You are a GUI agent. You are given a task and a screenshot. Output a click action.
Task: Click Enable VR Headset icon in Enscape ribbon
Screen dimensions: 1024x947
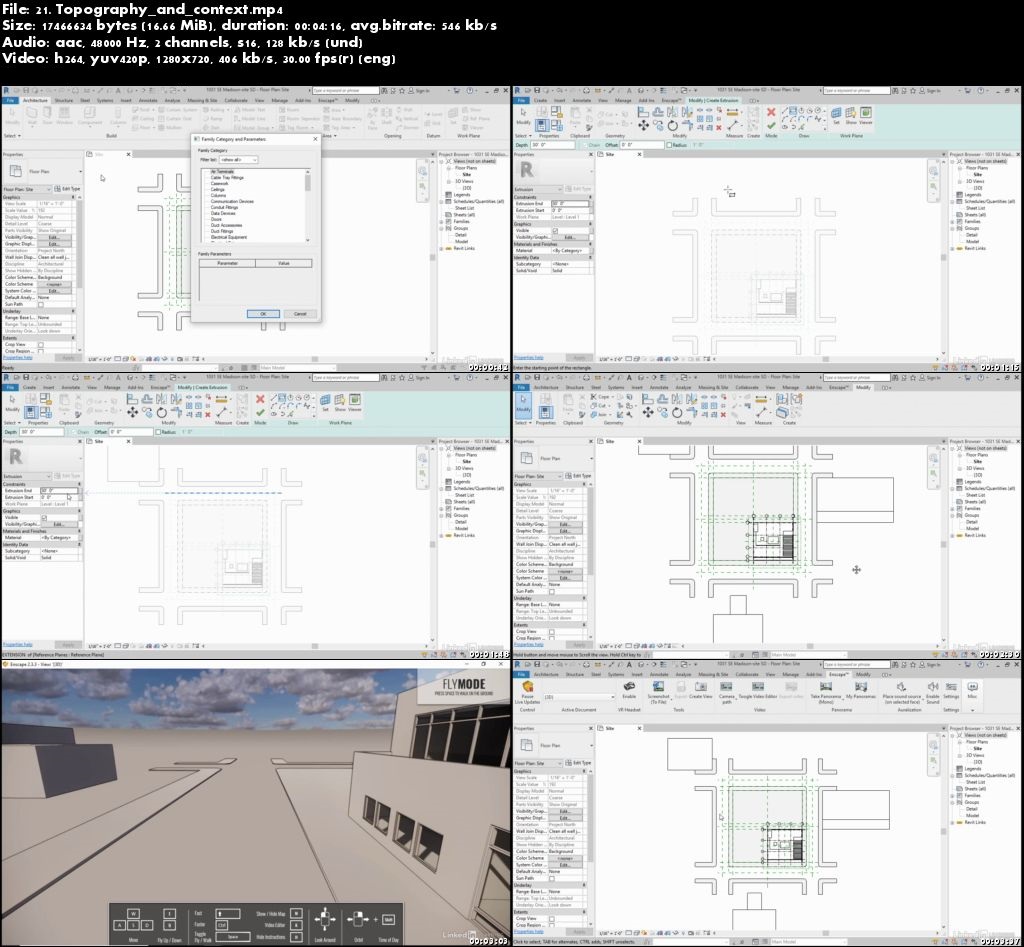pyautogui.click(x=630, y=690)
